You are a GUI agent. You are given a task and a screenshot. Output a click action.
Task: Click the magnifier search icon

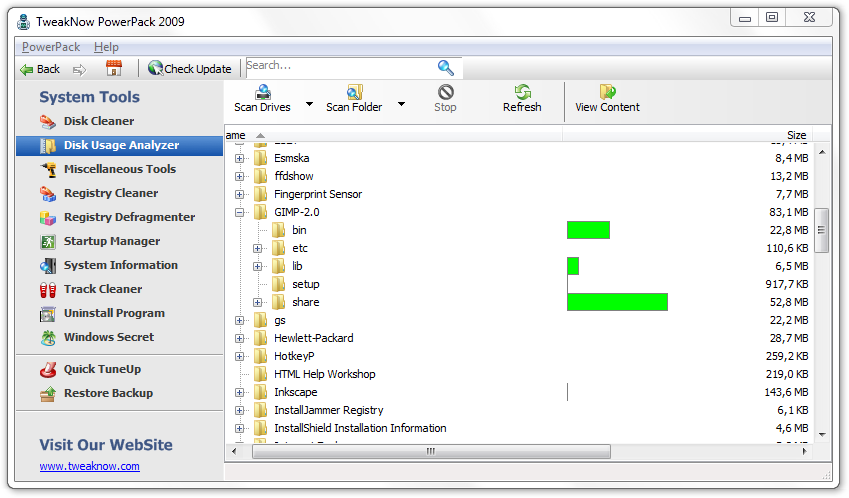click(x=446, y=68)
